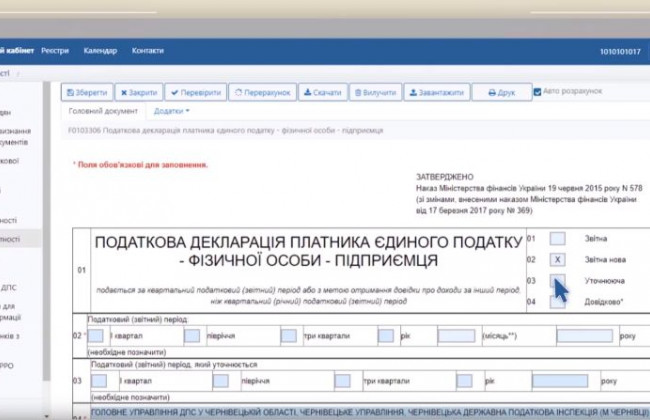Image resolution: width=650 pixels, height=420 pixels.
Task: Print form with Друк button
Action: 502,92
